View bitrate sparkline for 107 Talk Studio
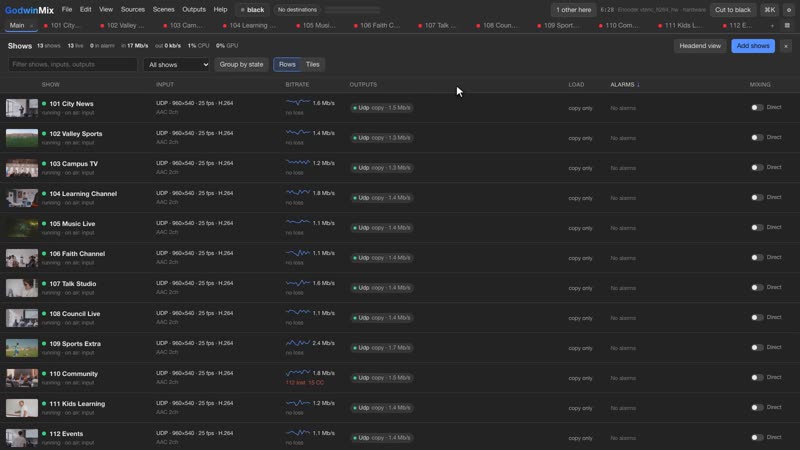This screenshot has width=800, height=450. pyautogui.click(x=298, y=283)
